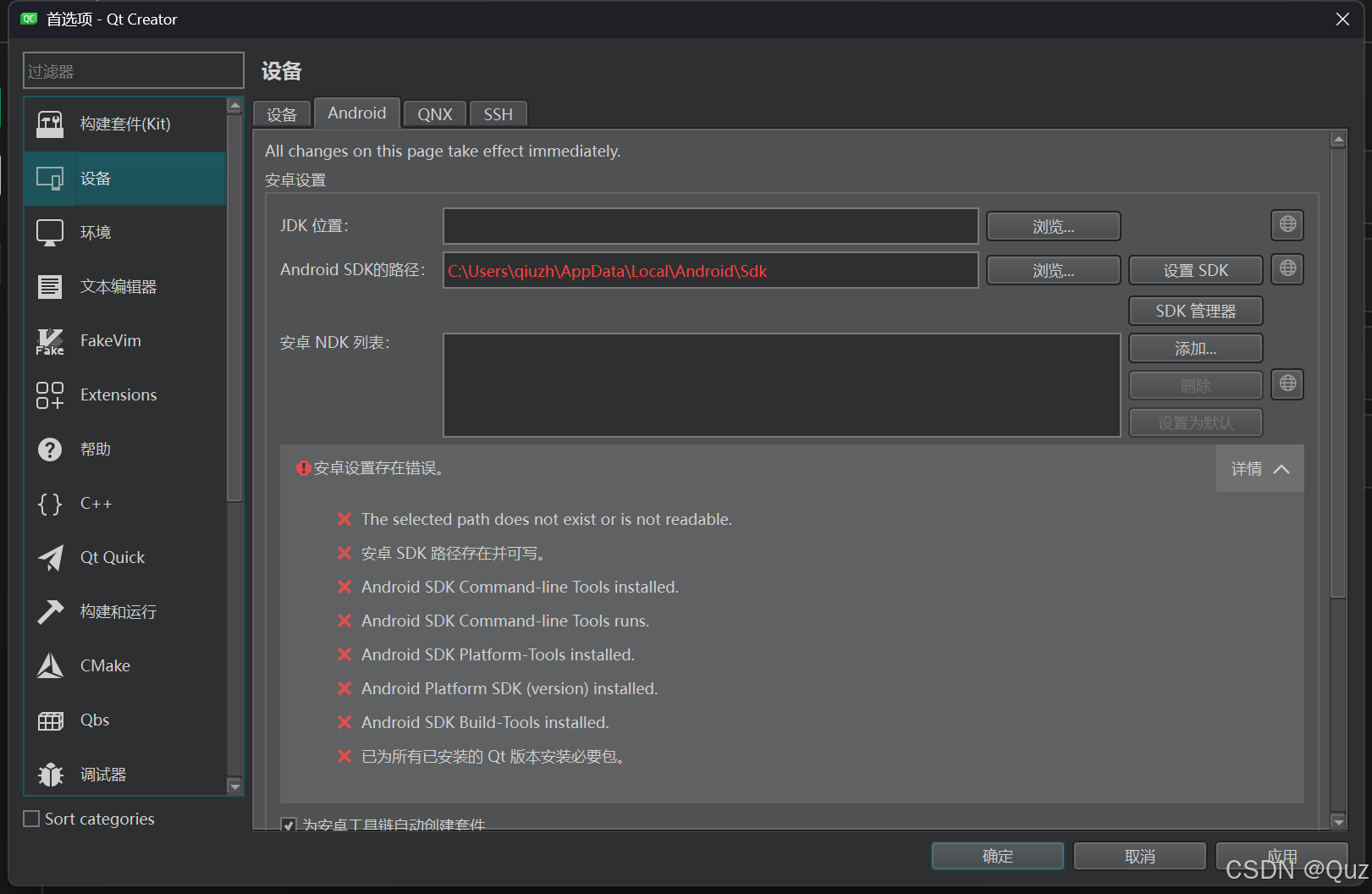Click 'Android SDK Command-line Tools installed.' line
This screenshot has width=1372, height=894.
pyautogui.click(x=520, y=587)
